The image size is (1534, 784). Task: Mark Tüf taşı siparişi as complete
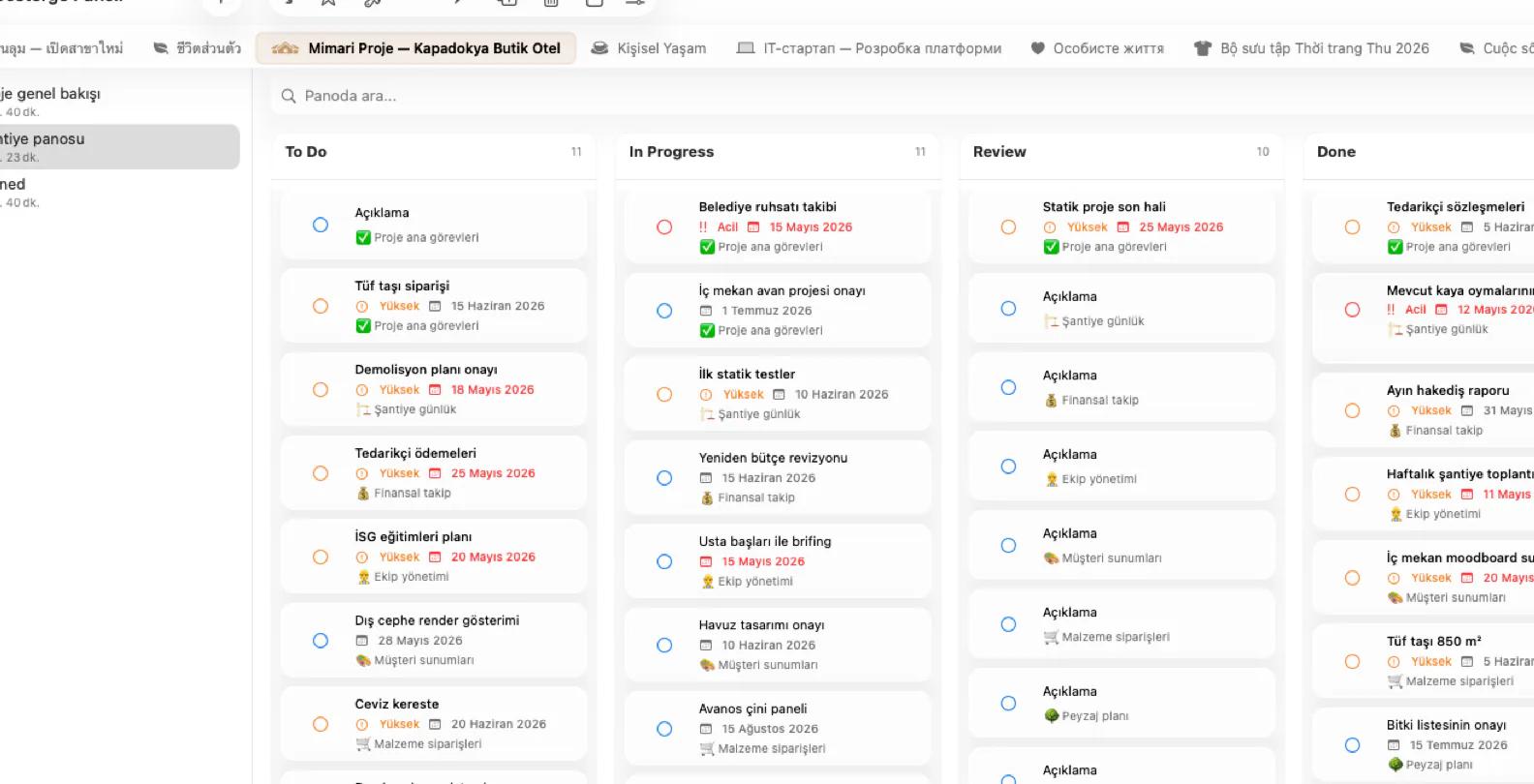[x=321, y=306]
